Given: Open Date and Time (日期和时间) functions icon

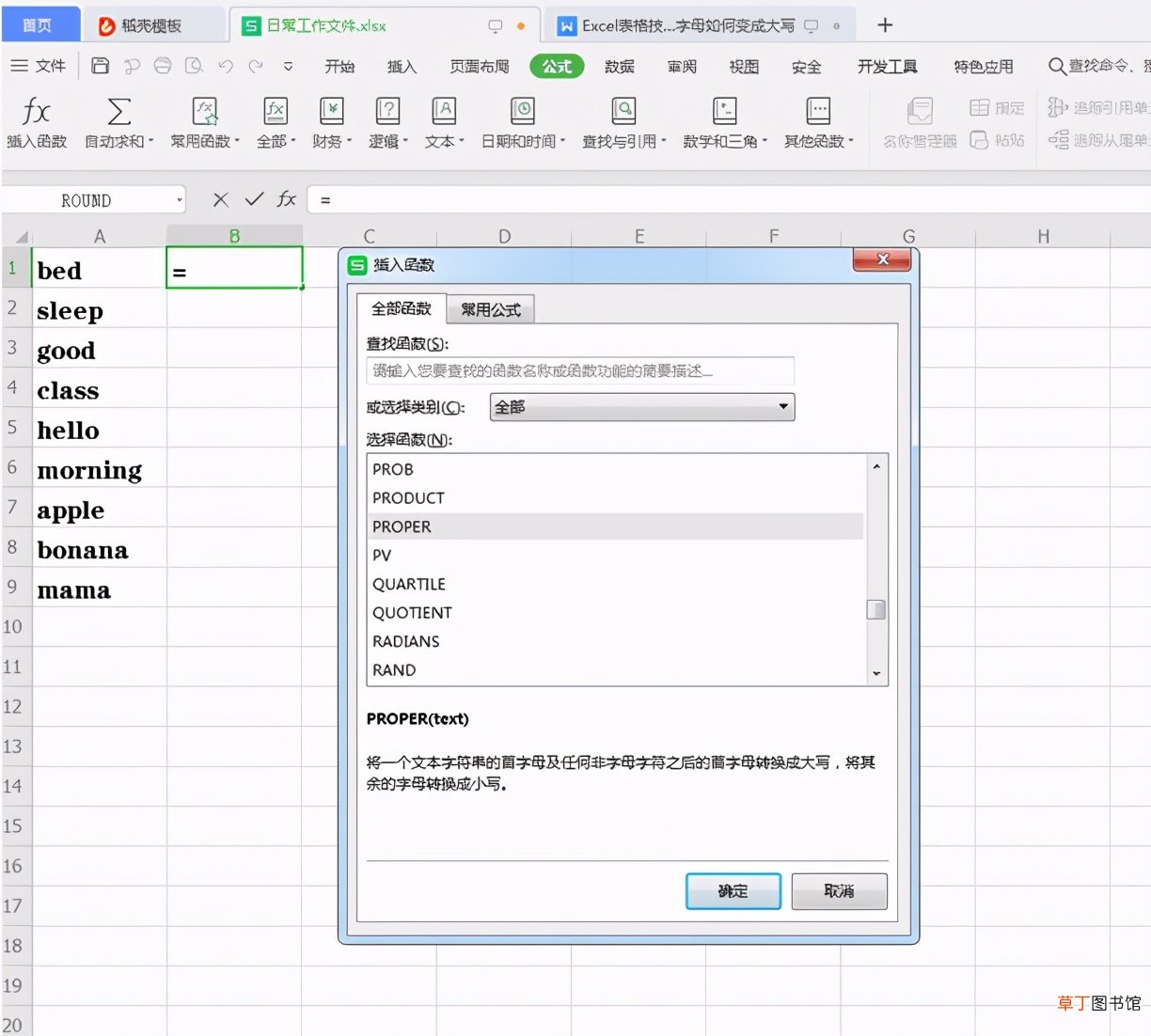Looking at the screenshot, I should click(523, 111).
